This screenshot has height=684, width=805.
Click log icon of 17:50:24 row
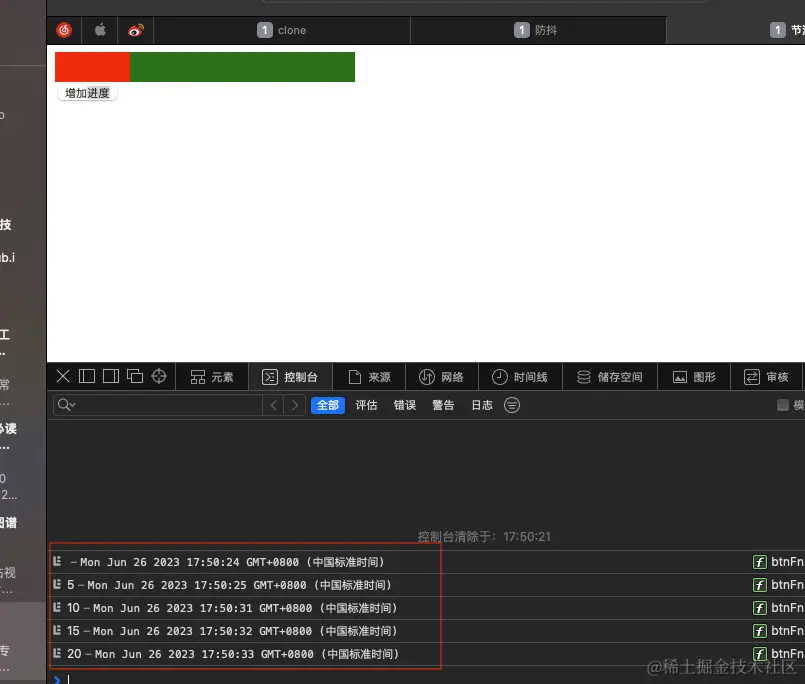pyautogui.click(x=57, y=561)
